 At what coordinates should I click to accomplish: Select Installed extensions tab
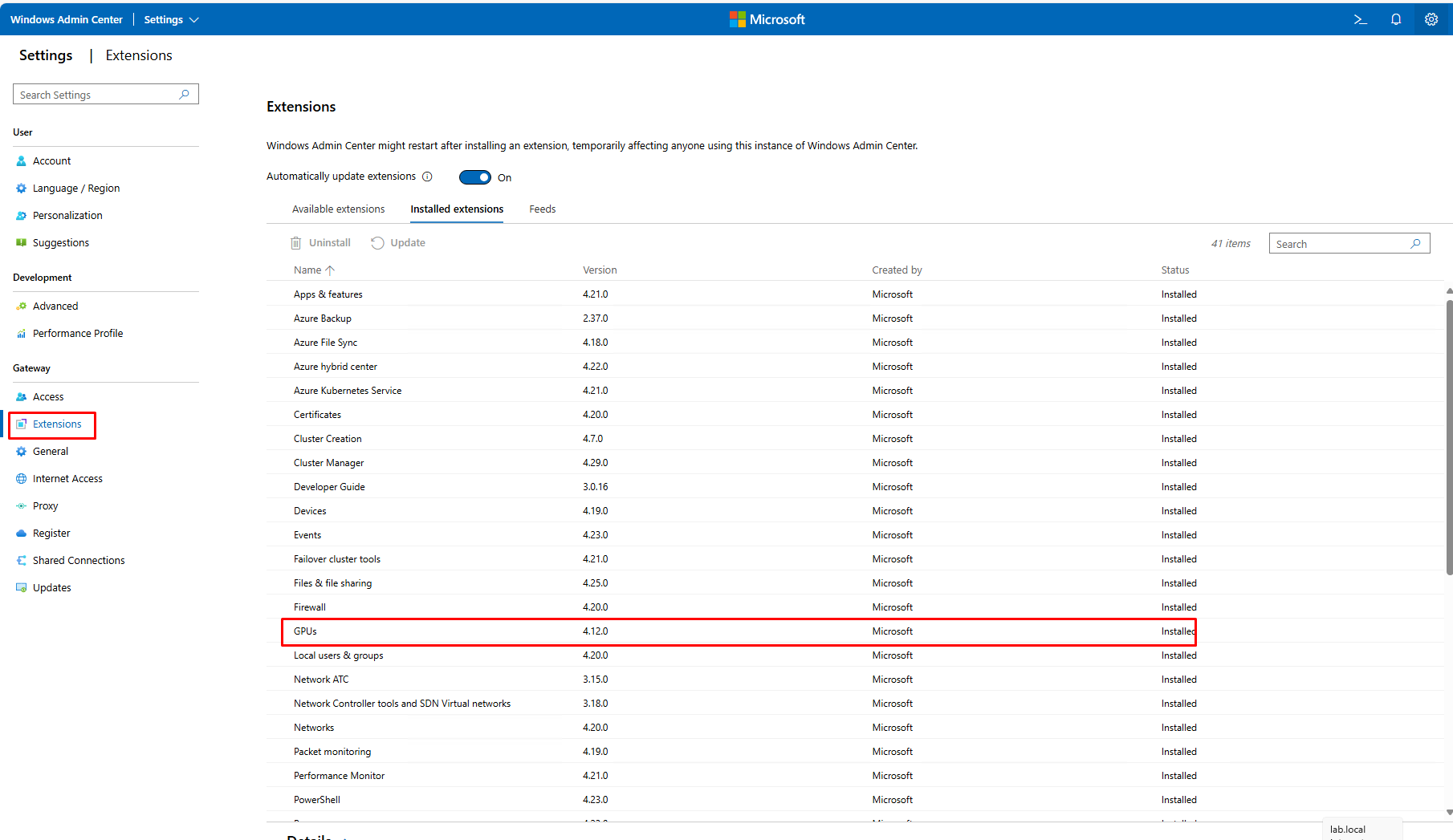(x=457, y=209)
